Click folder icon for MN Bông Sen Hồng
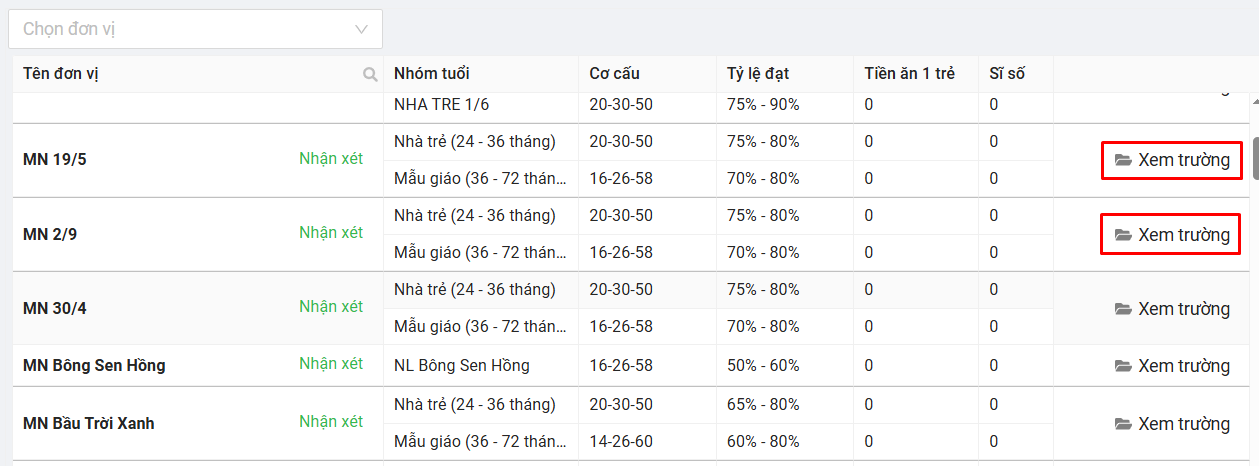 1123,366
